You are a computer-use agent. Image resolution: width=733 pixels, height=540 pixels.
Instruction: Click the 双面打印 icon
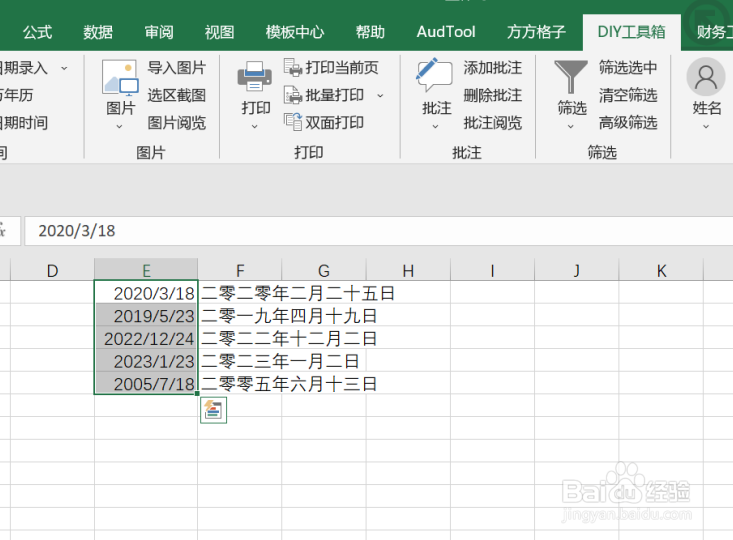coord(293,122)
